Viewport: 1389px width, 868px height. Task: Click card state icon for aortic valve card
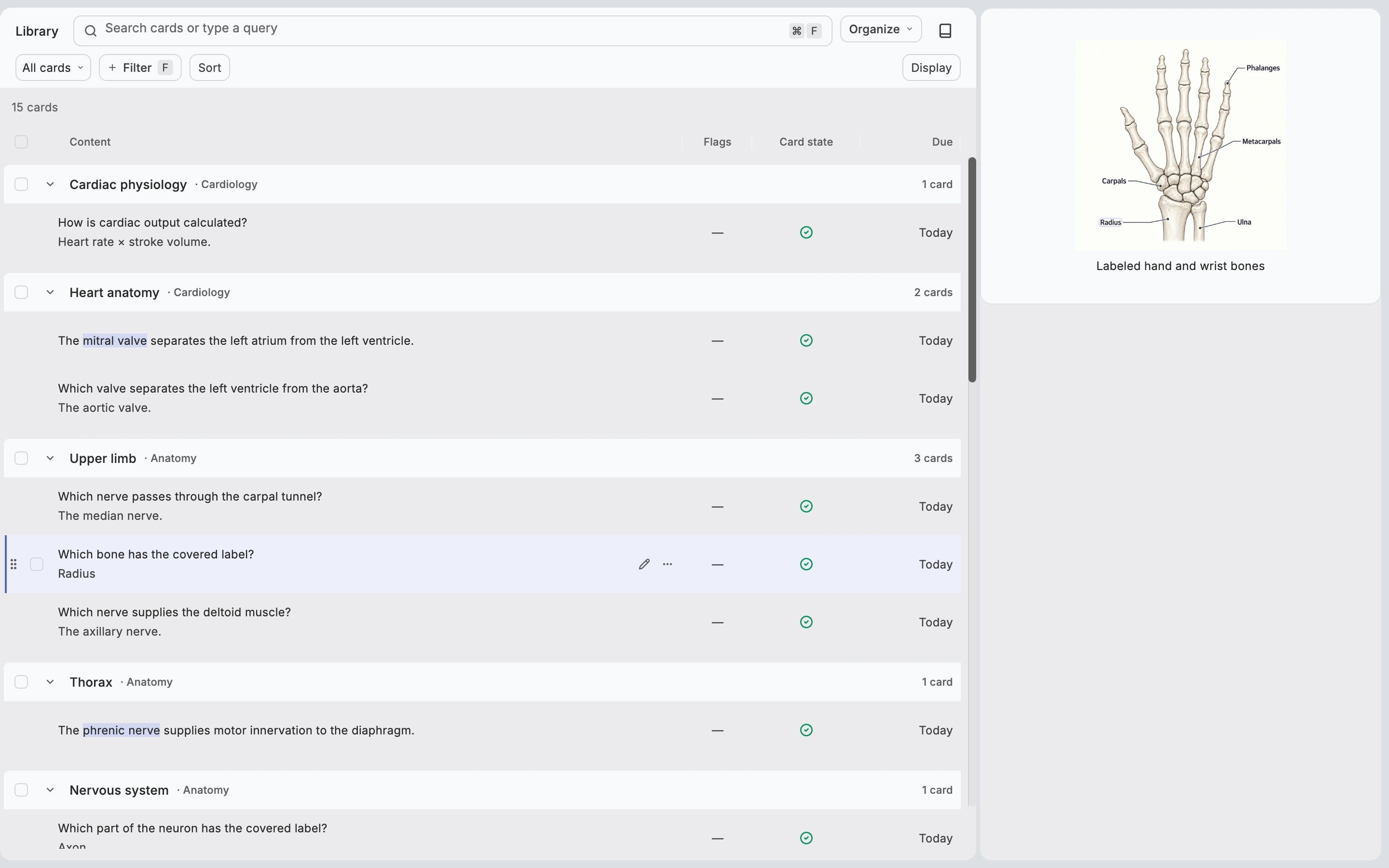[806, 398]
